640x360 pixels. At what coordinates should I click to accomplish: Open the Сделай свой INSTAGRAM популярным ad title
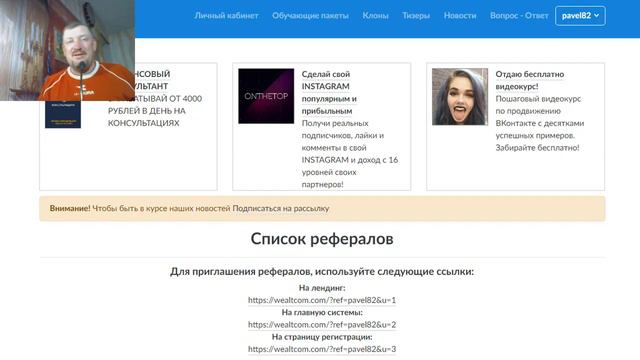point(329,92)
